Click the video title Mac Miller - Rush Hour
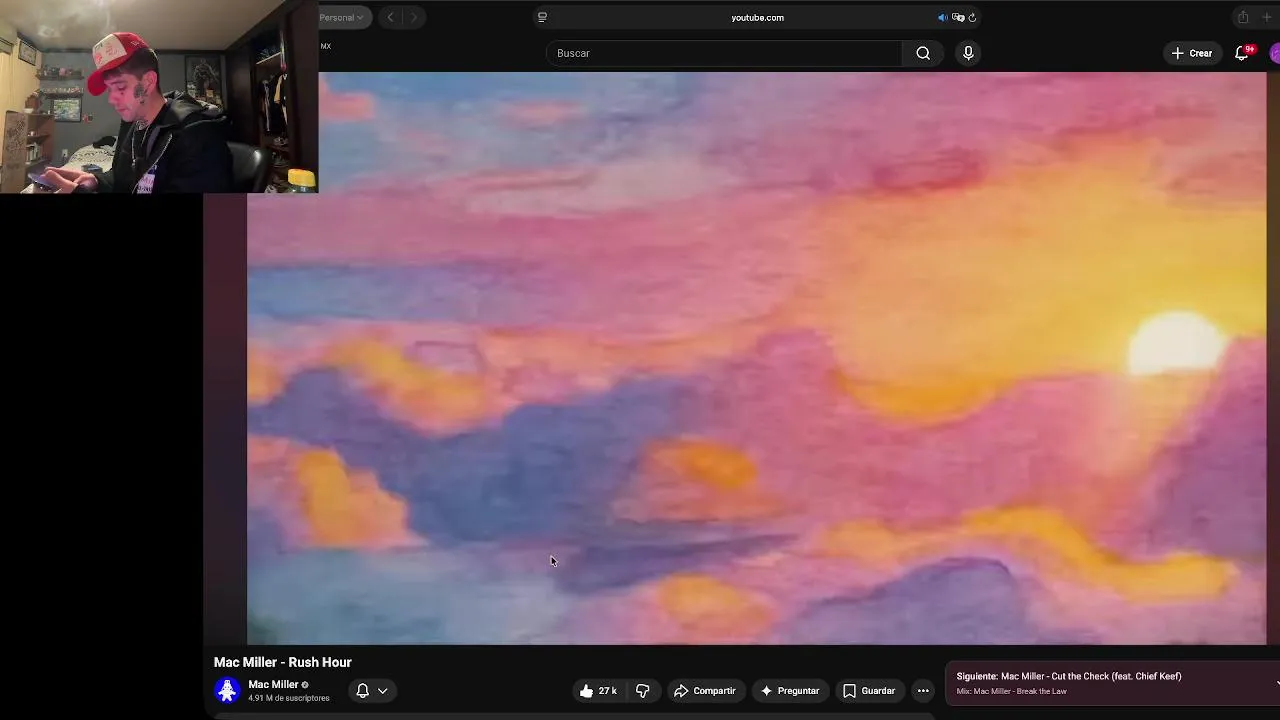 point(283,662)
